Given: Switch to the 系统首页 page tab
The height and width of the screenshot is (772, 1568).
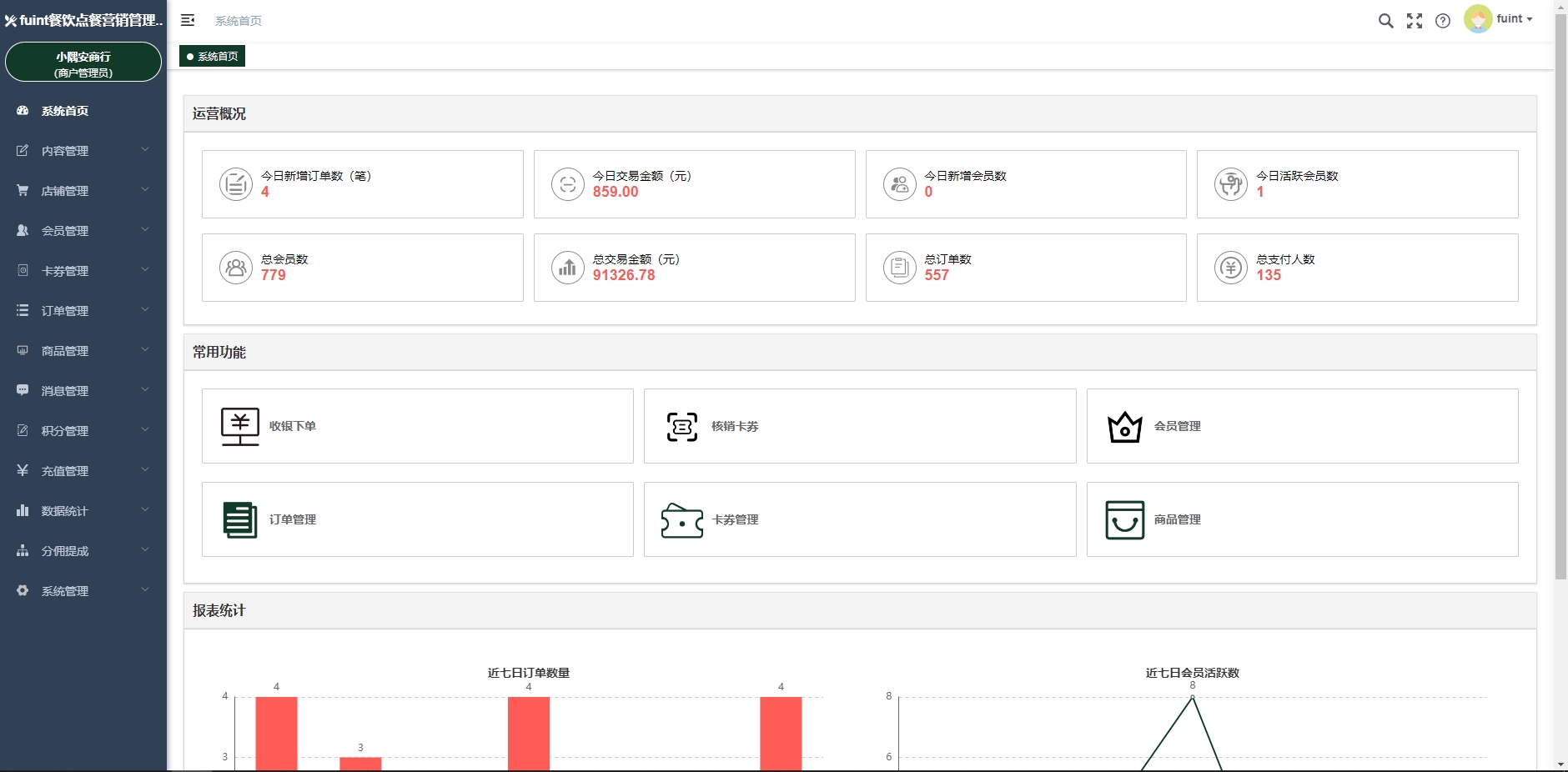Looking at the screenshot, I should pyautogui.click(x=213, y=57).
